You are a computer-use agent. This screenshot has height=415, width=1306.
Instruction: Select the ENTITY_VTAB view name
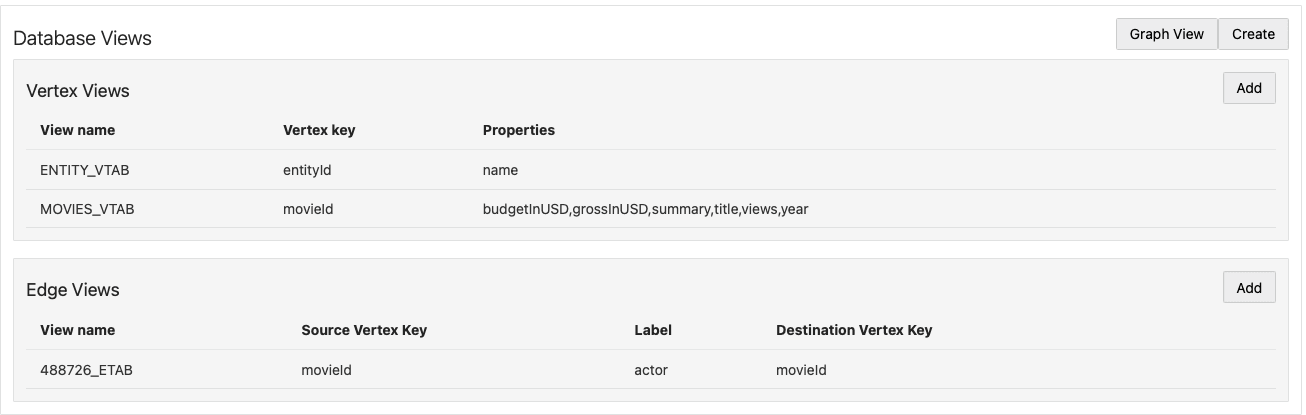pos(85,170)
